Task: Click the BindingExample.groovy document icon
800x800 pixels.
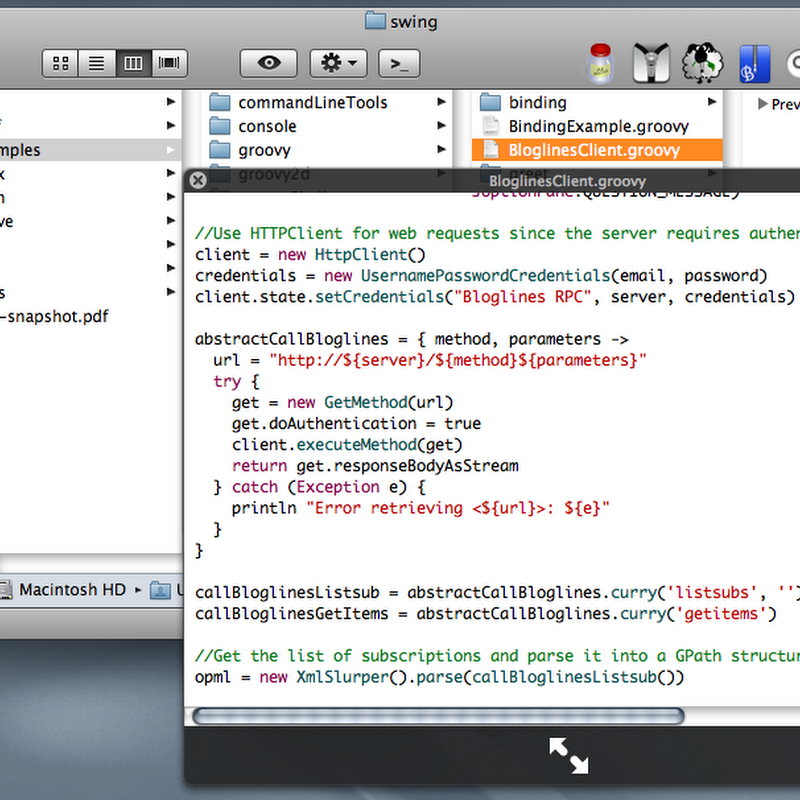Action: click(491, 126)
